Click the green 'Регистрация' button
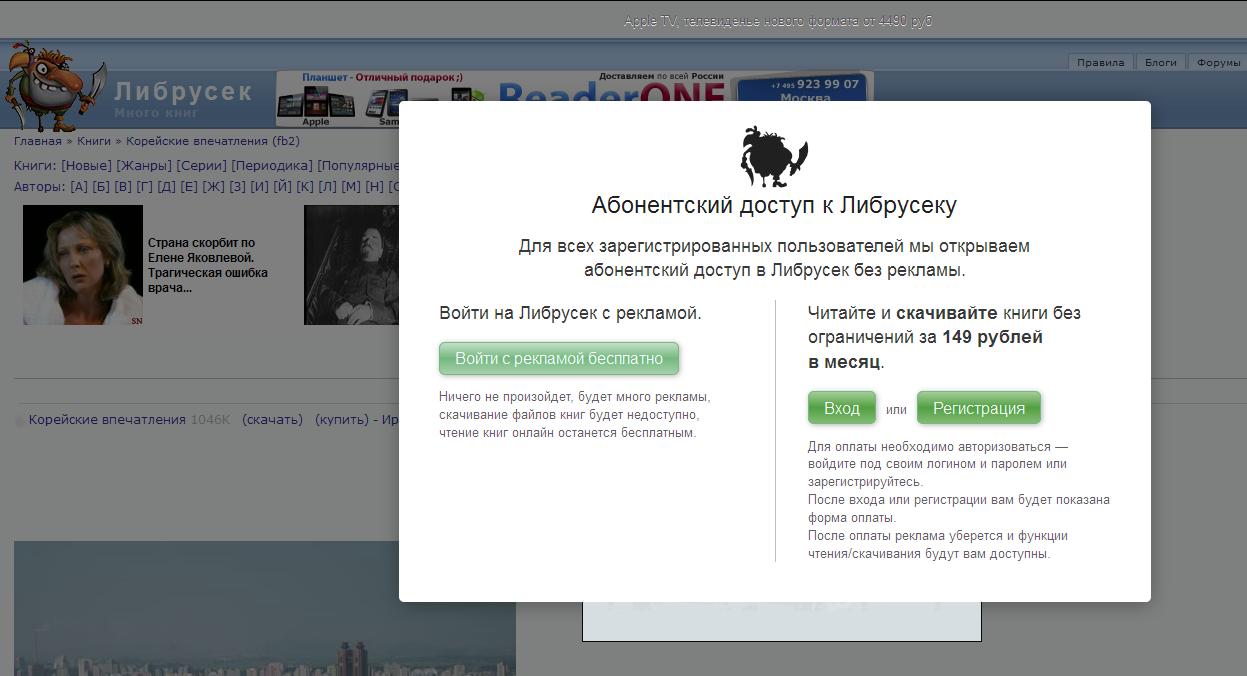 979,408
